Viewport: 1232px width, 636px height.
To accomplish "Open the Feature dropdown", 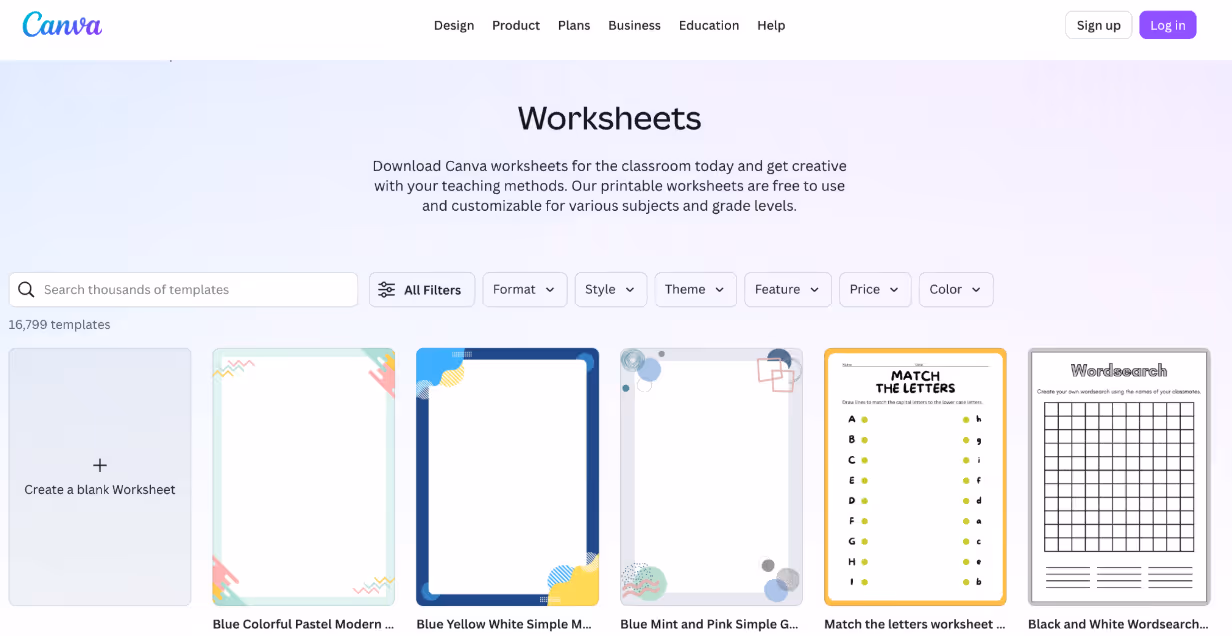I will click(787, 289).
